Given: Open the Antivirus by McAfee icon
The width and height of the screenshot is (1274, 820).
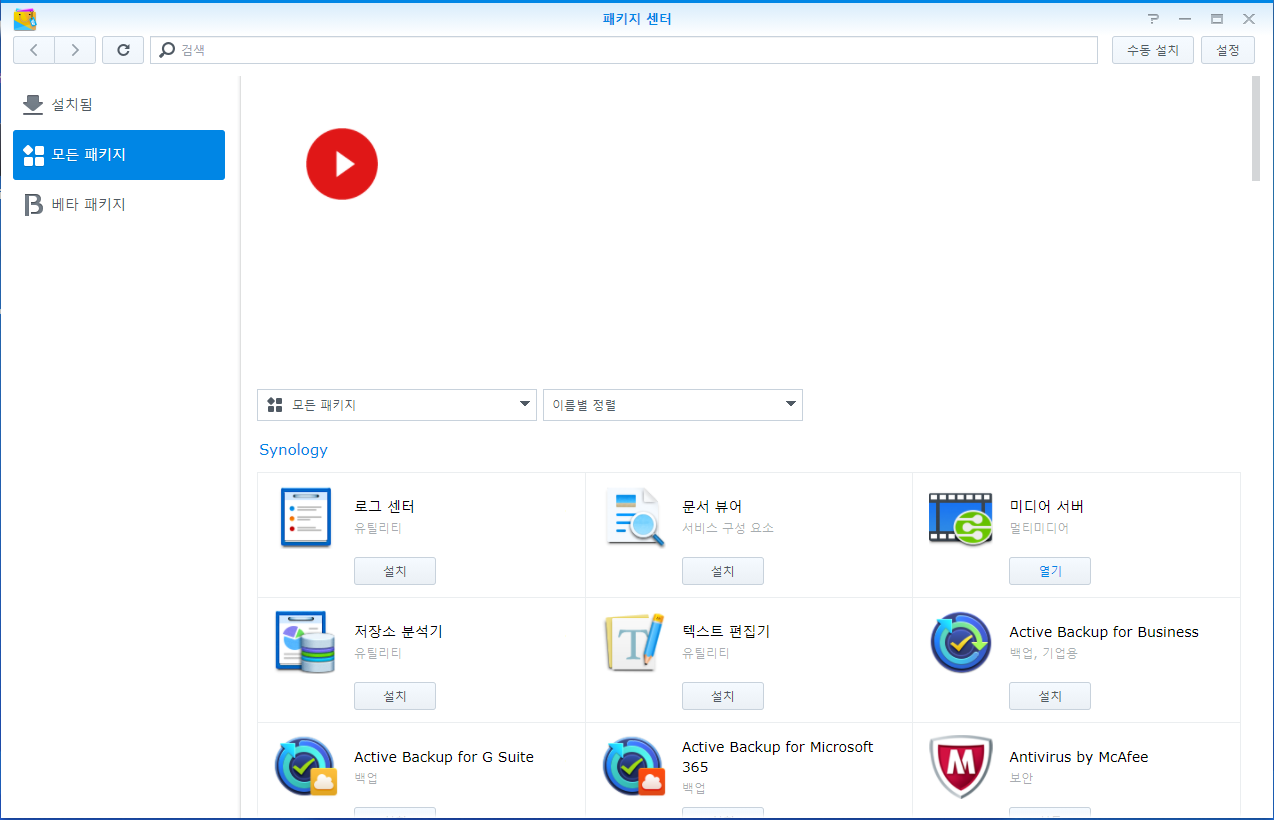Looking at the screenshot, I should (960, 767).
